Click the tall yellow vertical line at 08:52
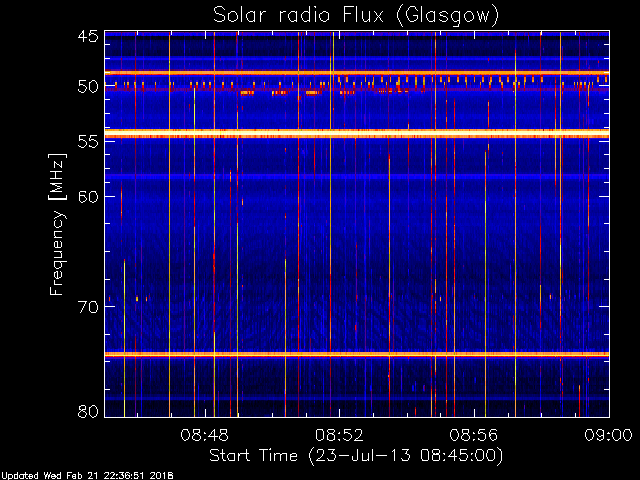The width and height of the screenshot is (640, 480). pos(331,250)
